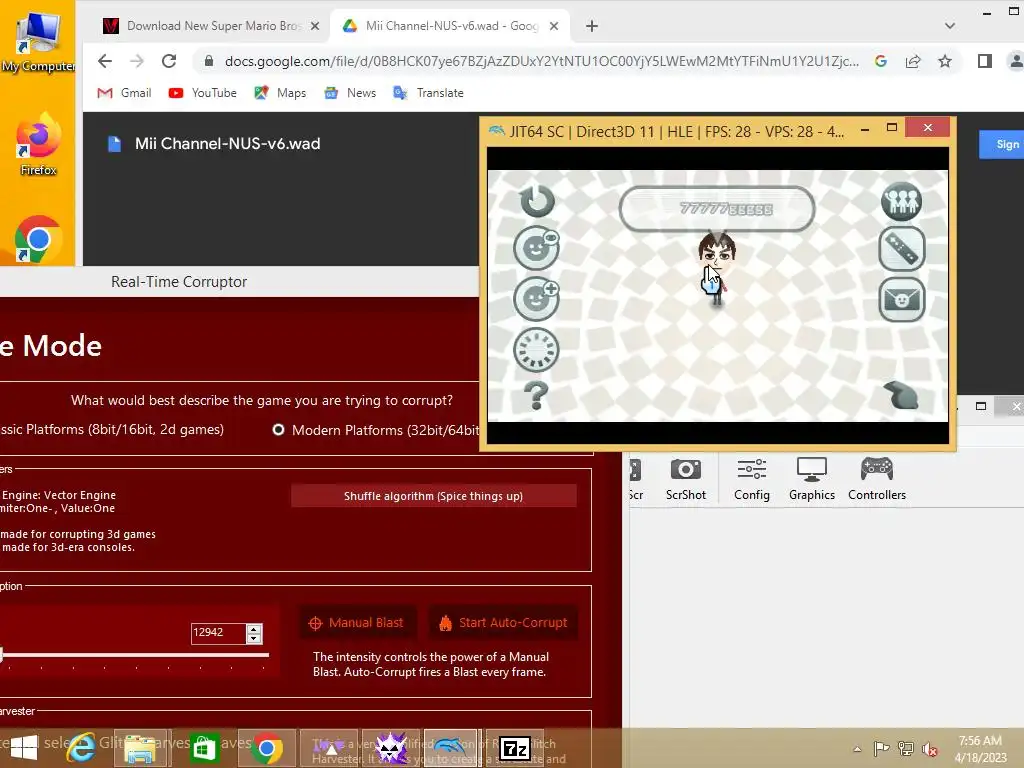Click the envelope send Mii icon
Image resolution: width=1024 pixels, height=768 pixels.
[x=901, y=300]
